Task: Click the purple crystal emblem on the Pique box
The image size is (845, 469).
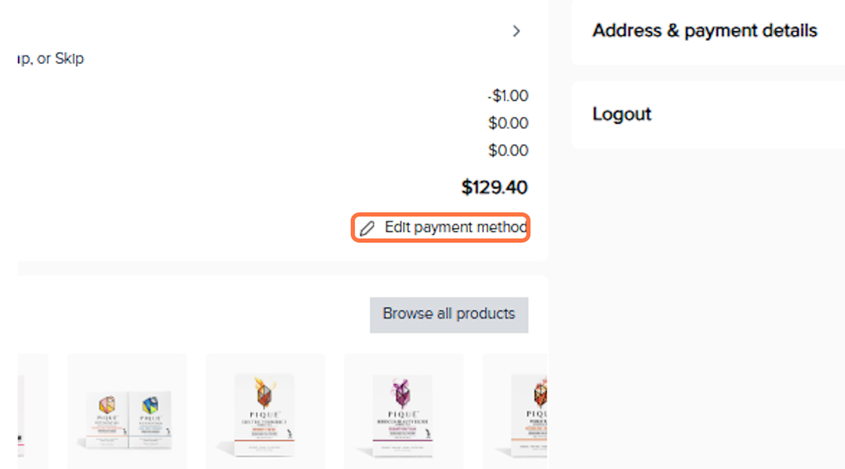Action: tap(403, 393)
